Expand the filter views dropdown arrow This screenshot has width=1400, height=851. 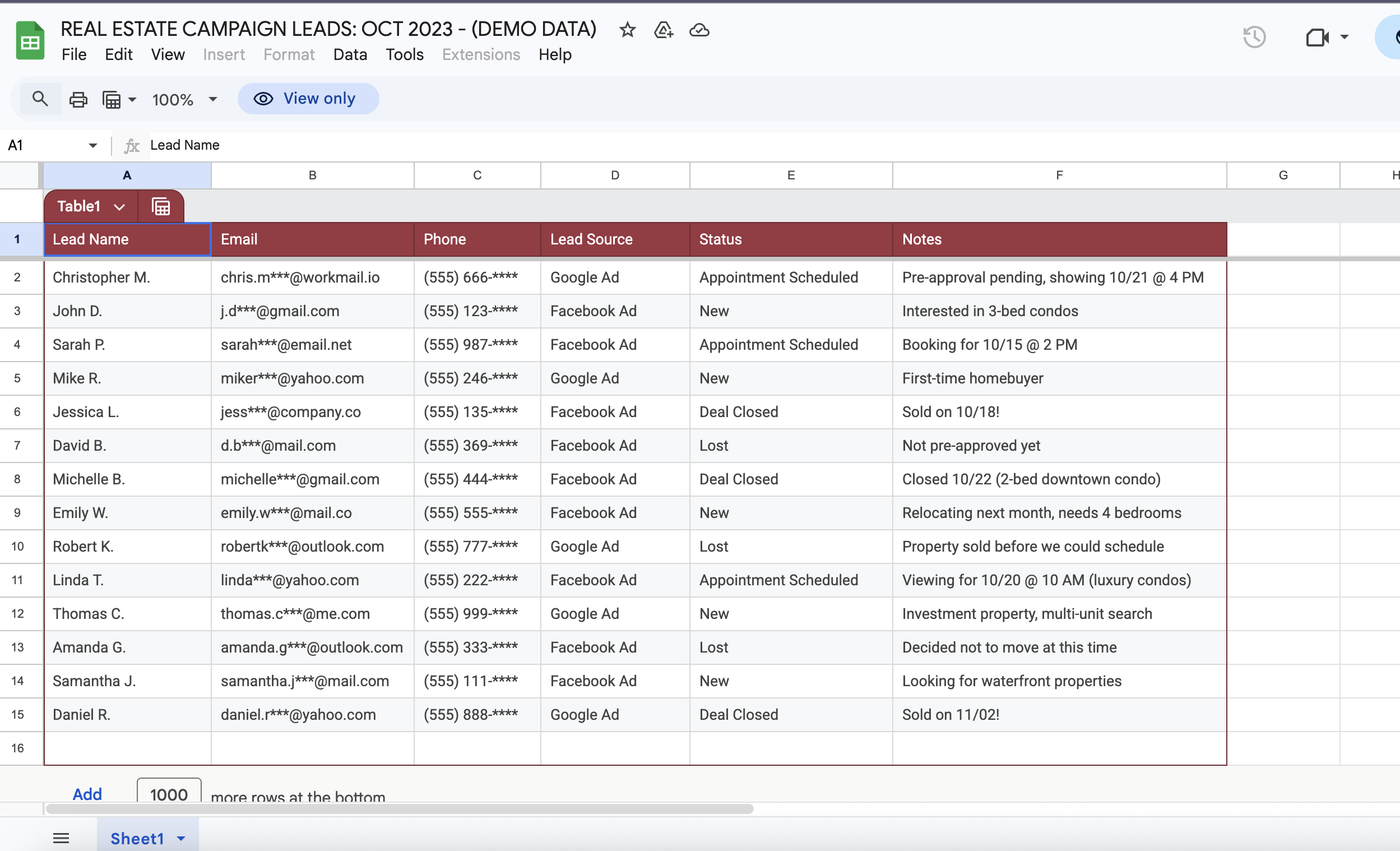(132, 99)
